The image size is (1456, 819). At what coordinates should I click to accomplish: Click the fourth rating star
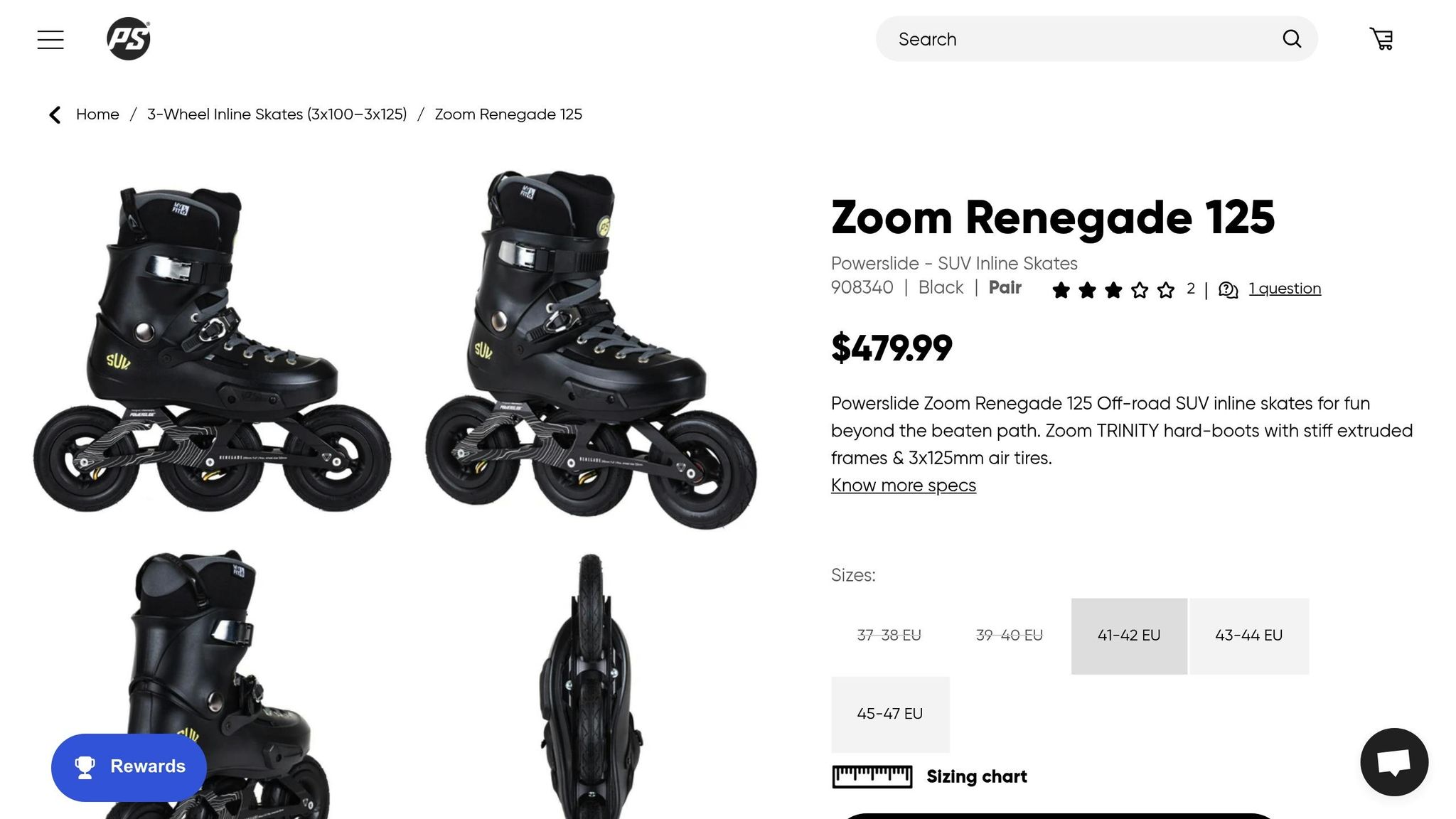point(1140,290)
